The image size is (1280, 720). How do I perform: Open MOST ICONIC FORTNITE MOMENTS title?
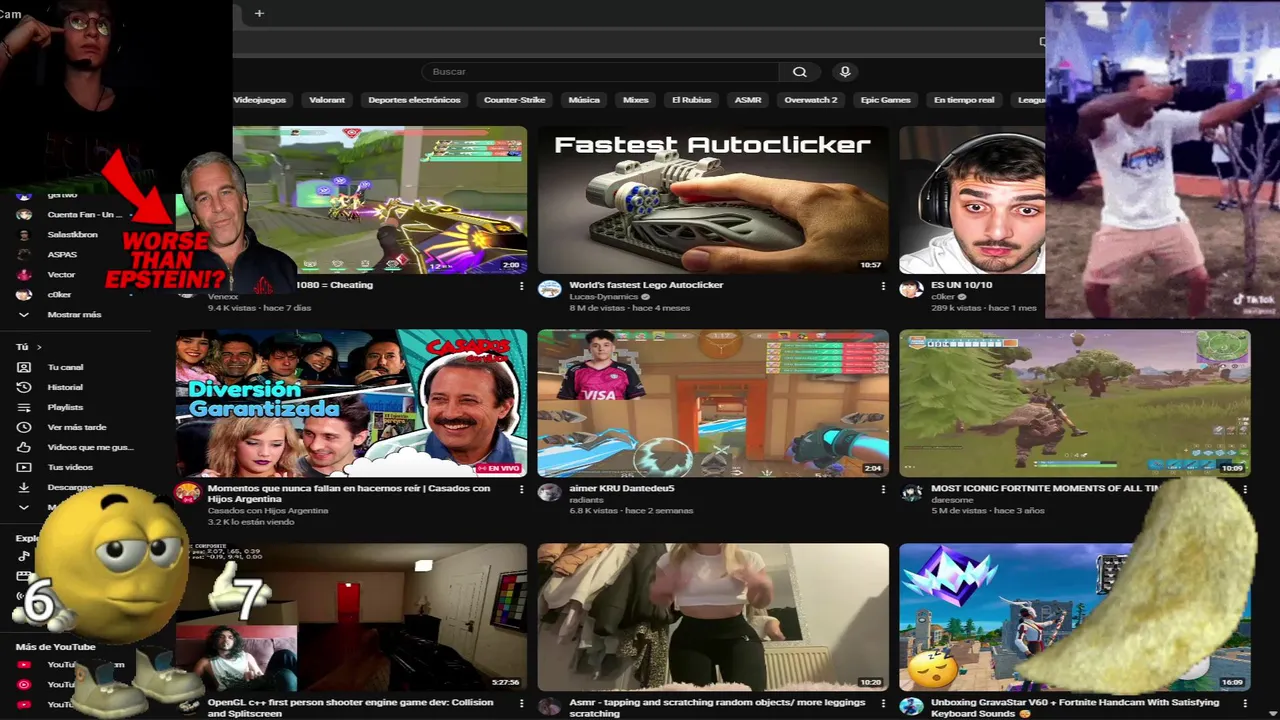point(1045,488)
